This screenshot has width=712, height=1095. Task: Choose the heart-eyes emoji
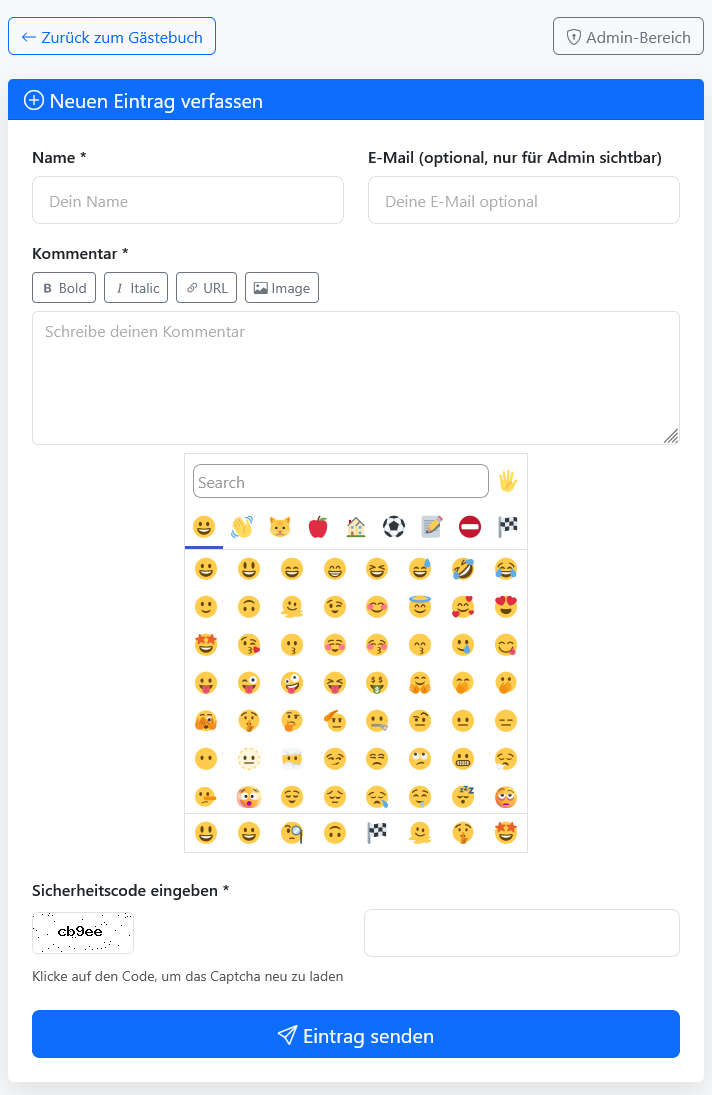506,607
